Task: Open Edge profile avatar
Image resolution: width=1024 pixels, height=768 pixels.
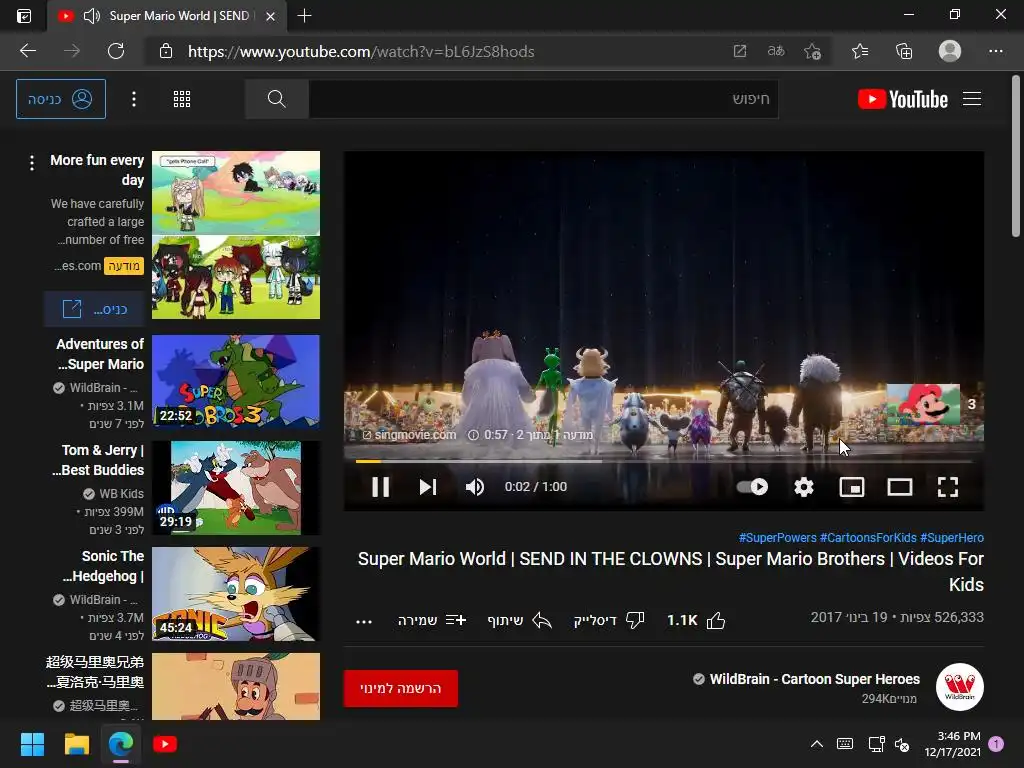Action: tap(950, 51)
